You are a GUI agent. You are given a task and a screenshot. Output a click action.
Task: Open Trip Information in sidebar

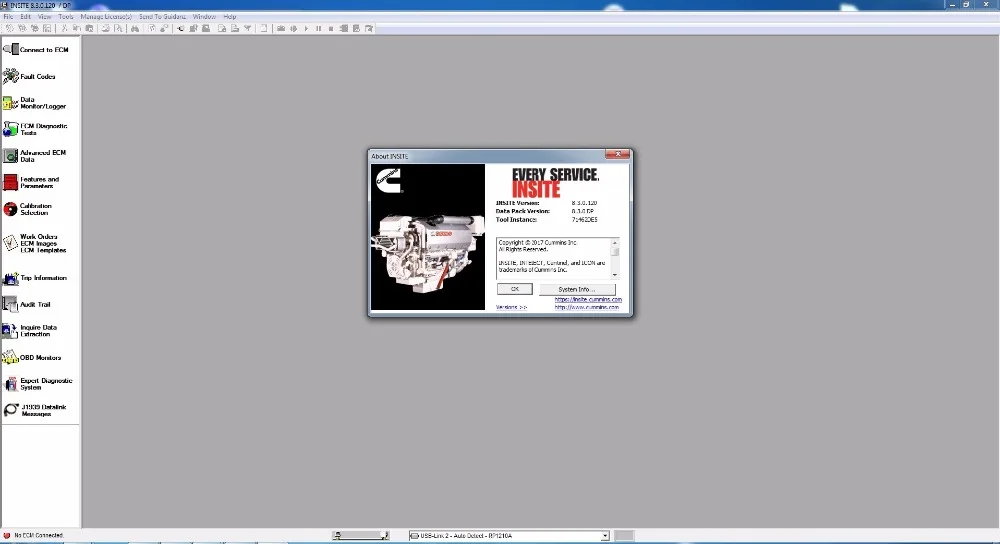[x=35, y=278]
